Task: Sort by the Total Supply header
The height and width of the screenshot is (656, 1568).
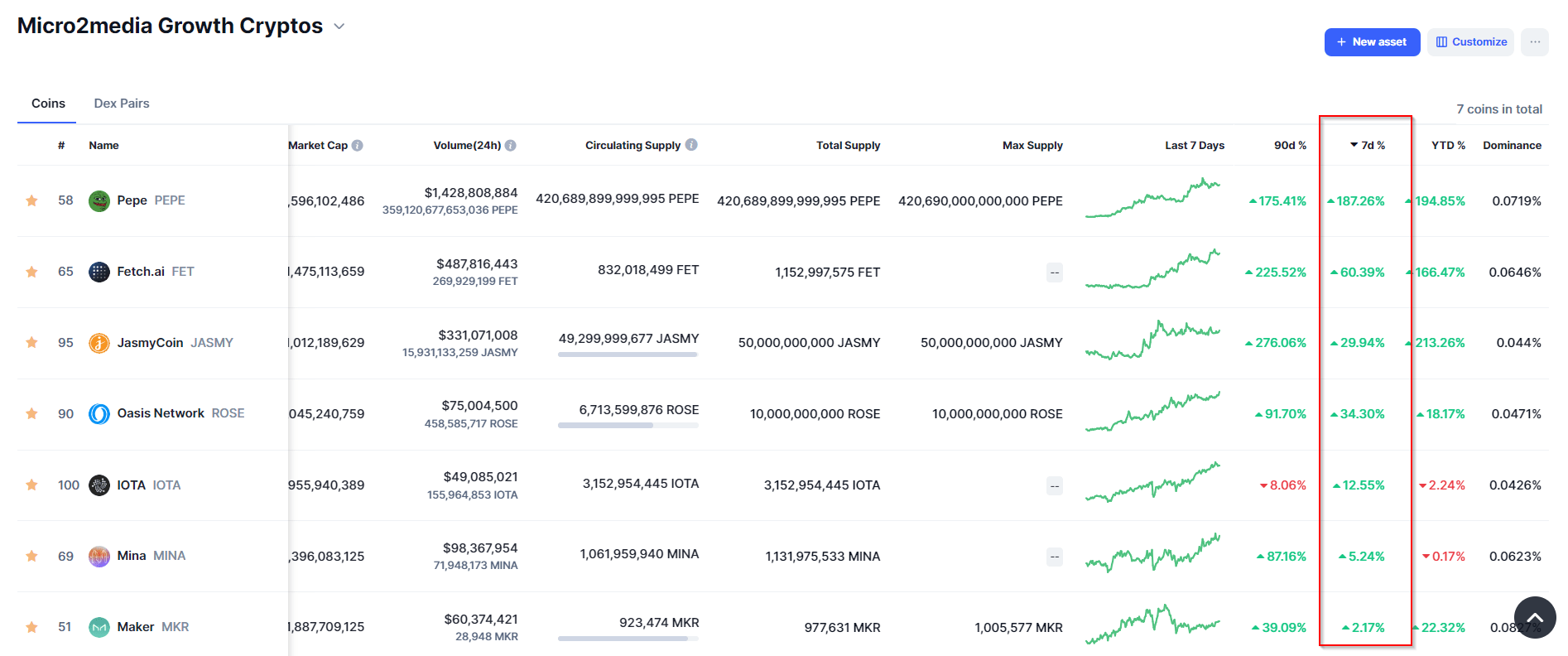Action: 848,146
